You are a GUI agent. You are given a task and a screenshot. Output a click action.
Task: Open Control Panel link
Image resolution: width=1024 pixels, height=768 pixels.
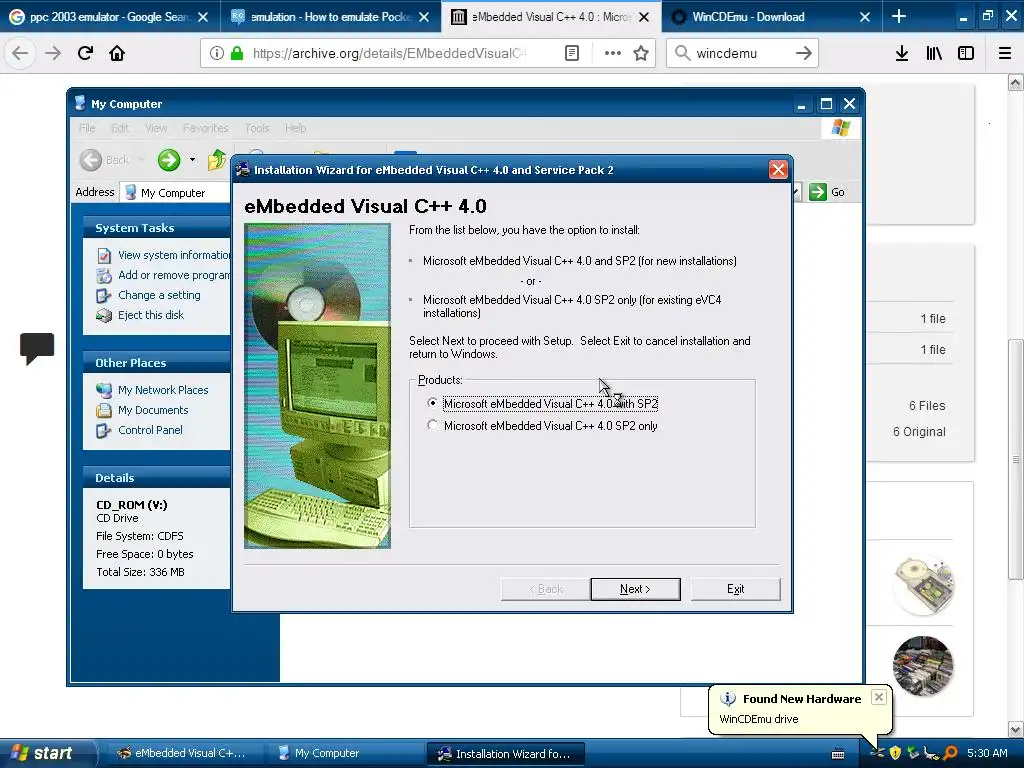150,430
